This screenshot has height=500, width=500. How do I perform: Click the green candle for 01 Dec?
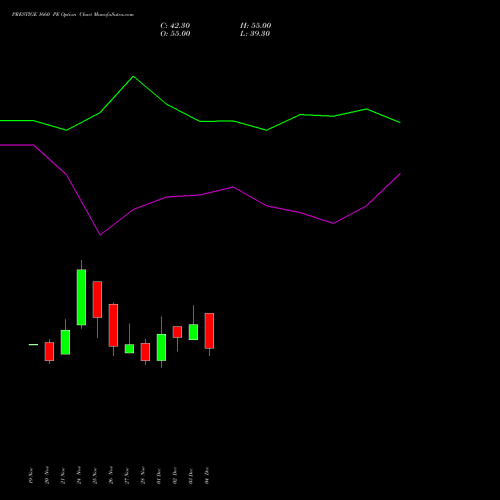coord(161,347)
